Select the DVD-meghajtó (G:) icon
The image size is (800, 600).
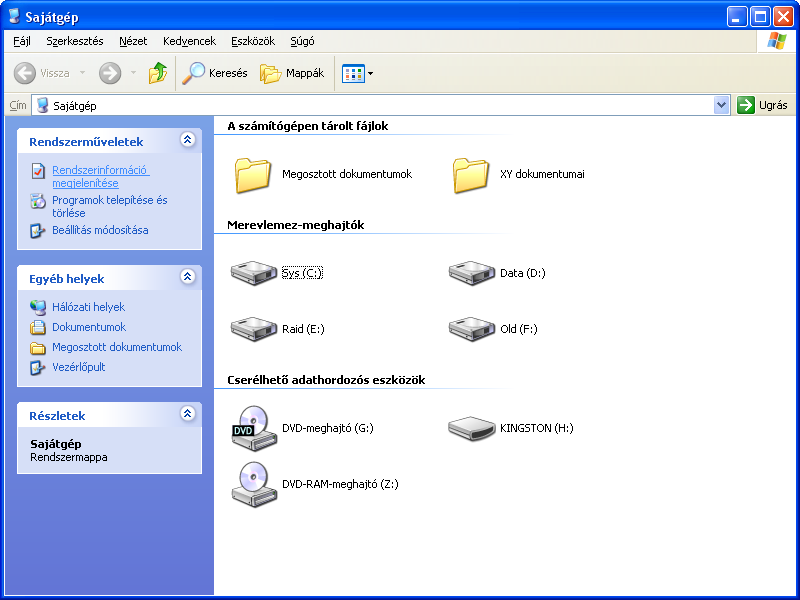254,429
